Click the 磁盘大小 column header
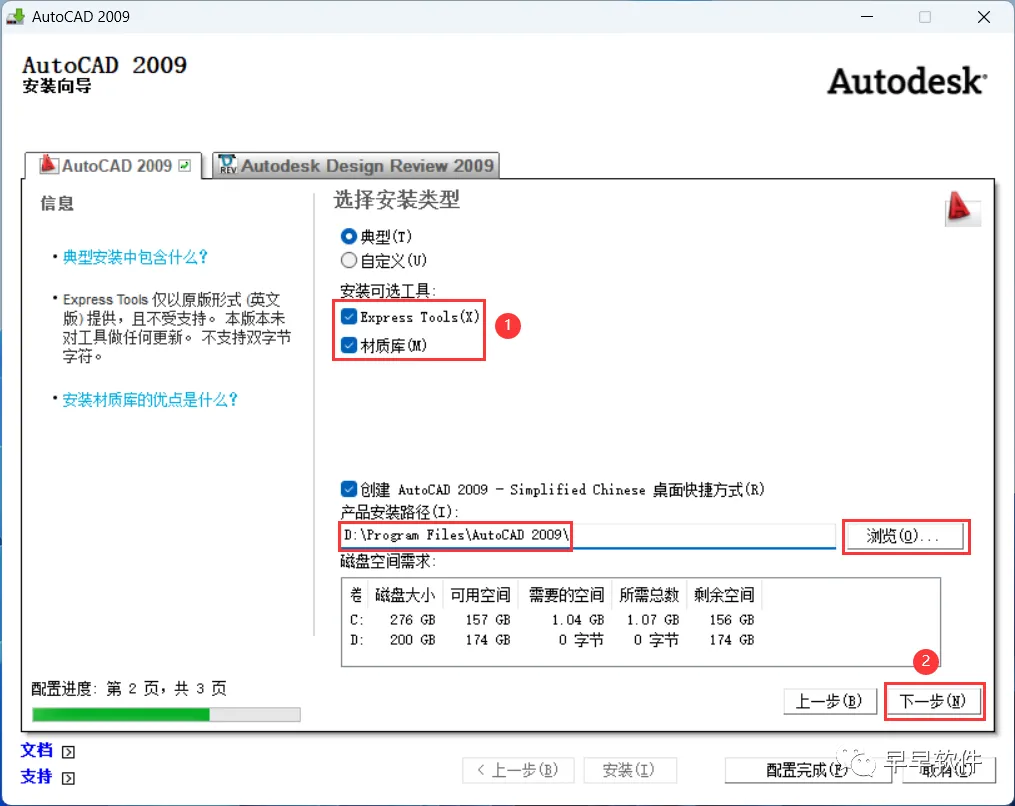This screenshot has width=1015, height=806. (x=405, y=595)
